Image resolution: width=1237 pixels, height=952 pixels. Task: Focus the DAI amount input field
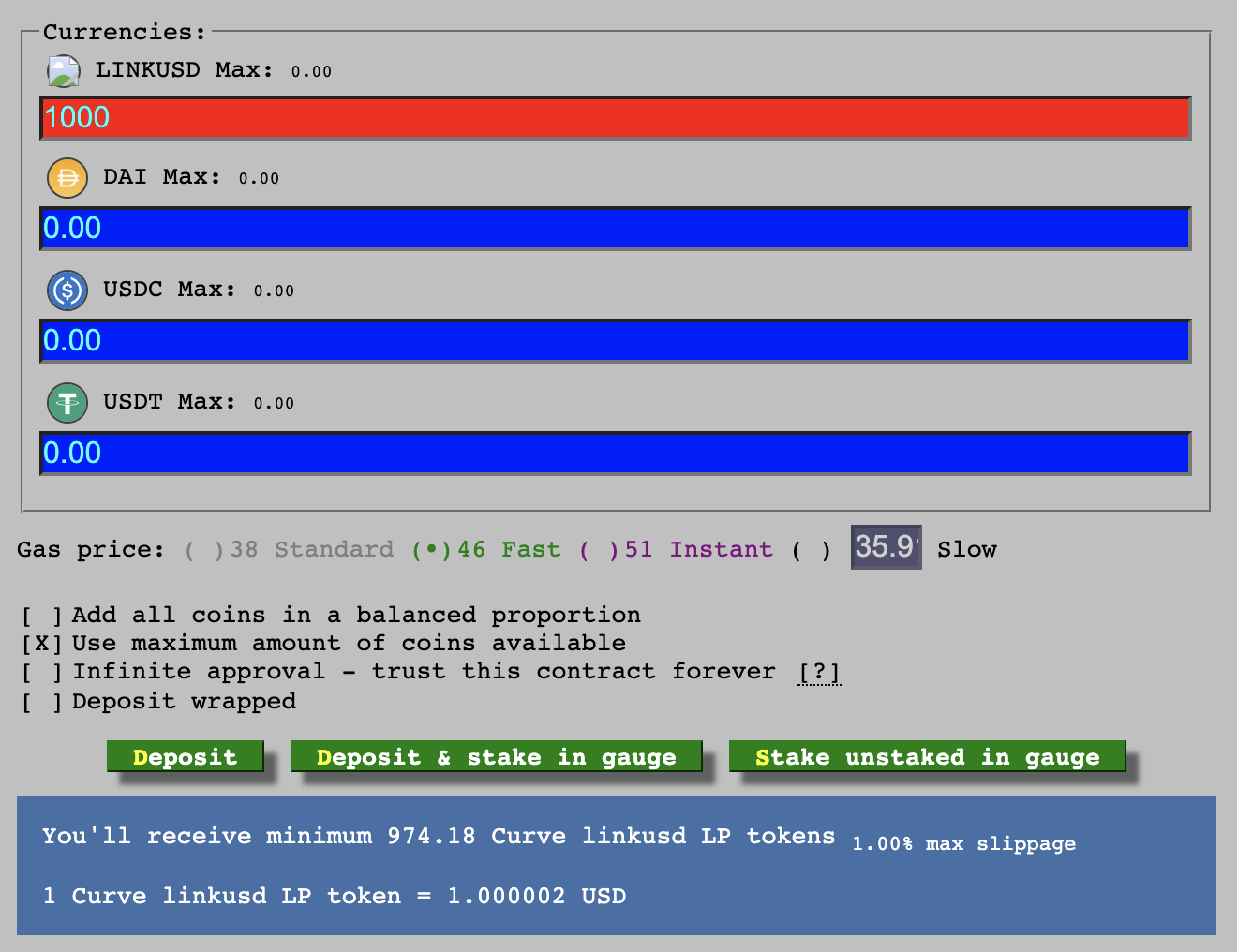(616, 229)
